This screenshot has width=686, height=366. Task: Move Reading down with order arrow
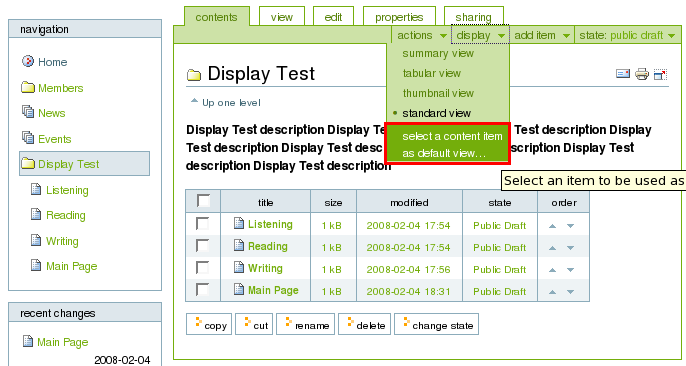[x=570, y=248]
